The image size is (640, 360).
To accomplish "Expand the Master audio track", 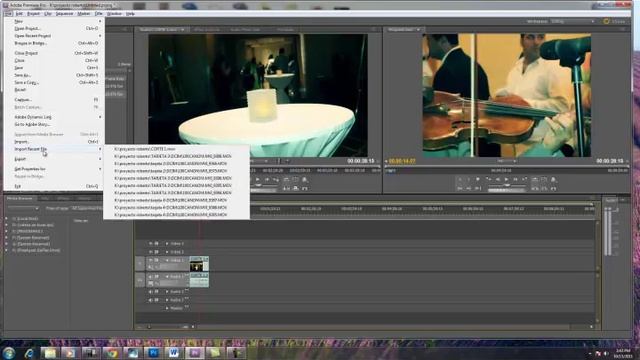I will point(167,308).
